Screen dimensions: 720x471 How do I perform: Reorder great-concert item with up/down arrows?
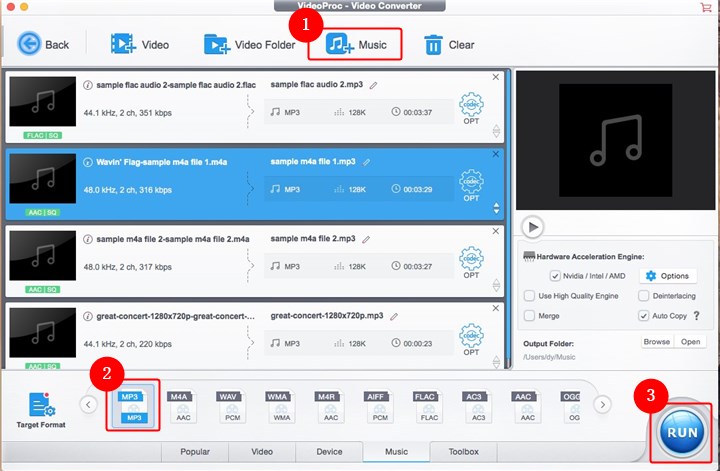496,362
